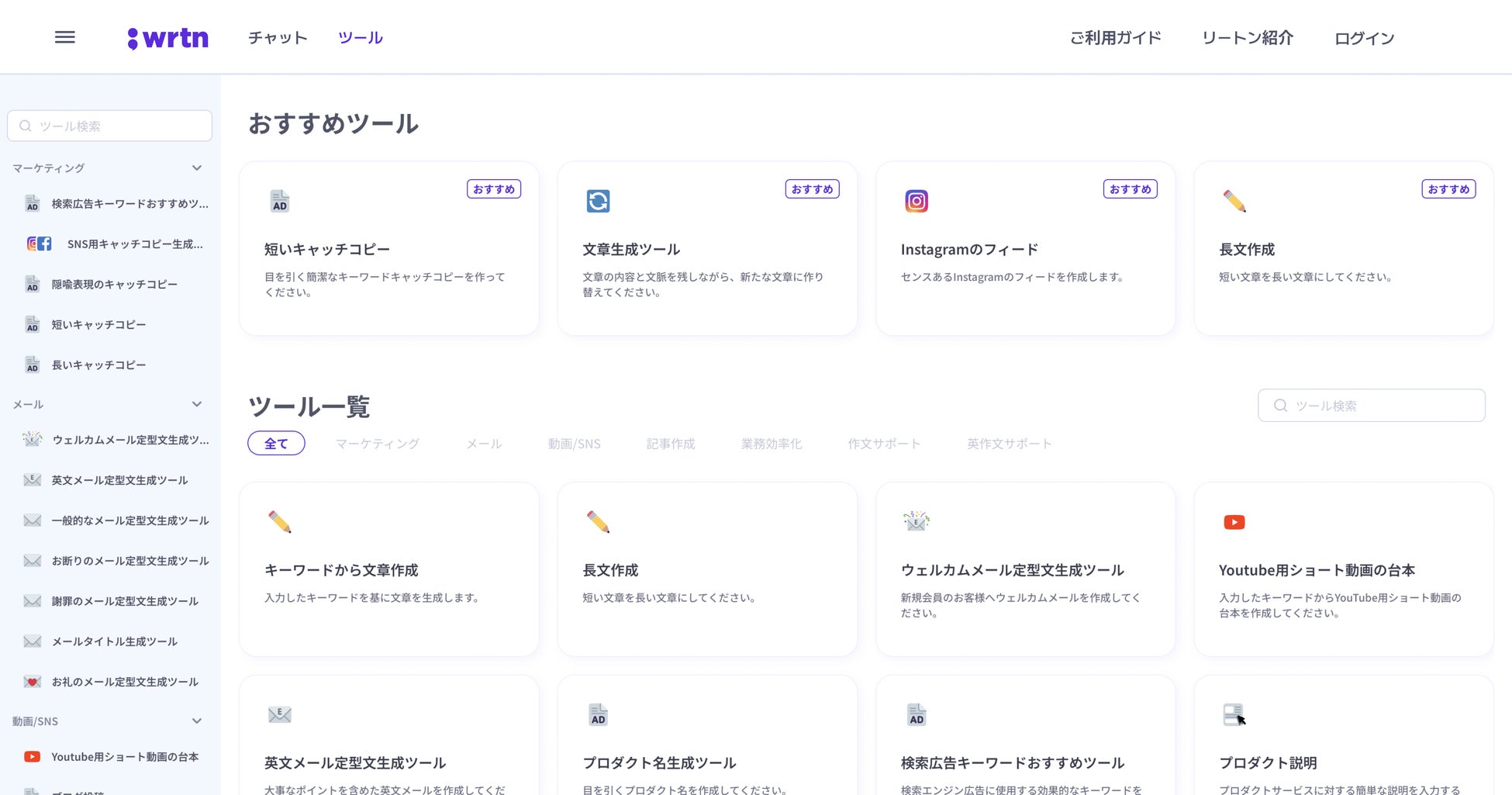Click the refresh icon on 文章生成ツール card
The height and width of the screenshot is (795, 1512).
pyautogui.click(x=598, y=201)
